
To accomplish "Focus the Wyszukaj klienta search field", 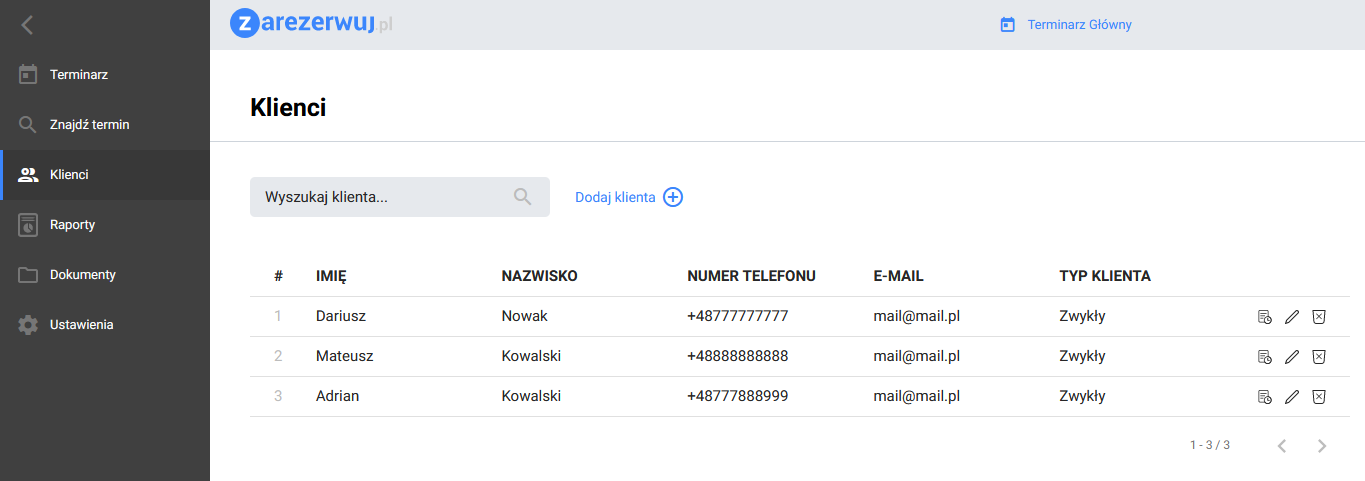I will (380, 197).
